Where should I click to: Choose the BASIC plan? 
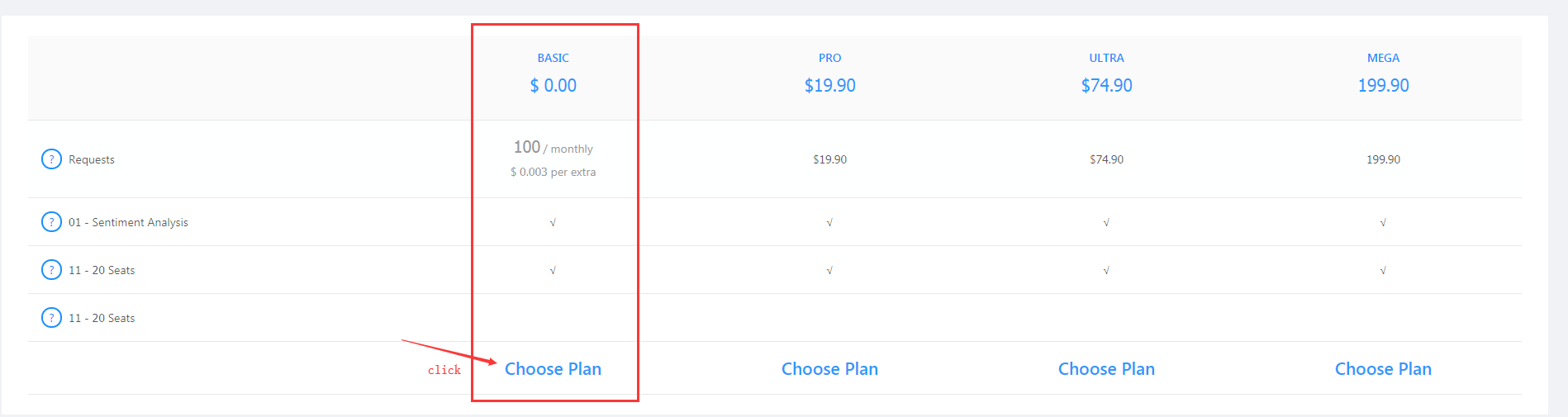point(553,369)
